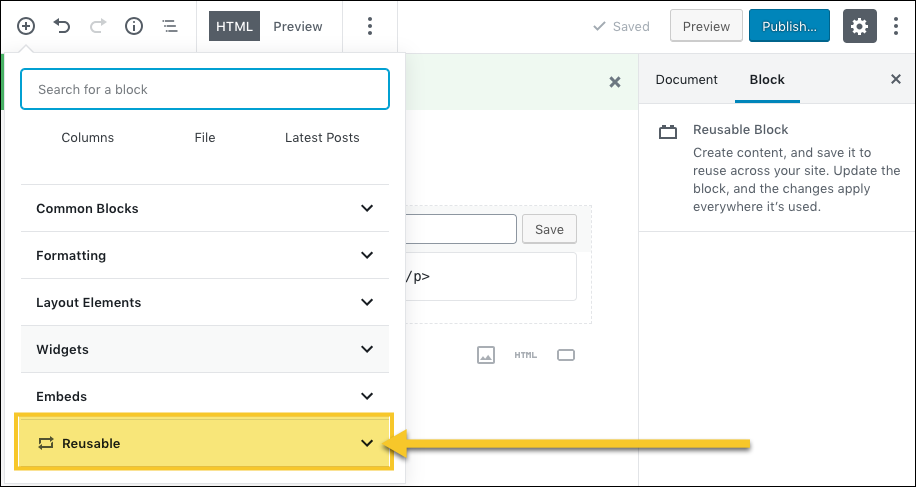The height and width of the screenshot is (487, 916).
Task: Select the Block settings tab
Action: point(767,79)
